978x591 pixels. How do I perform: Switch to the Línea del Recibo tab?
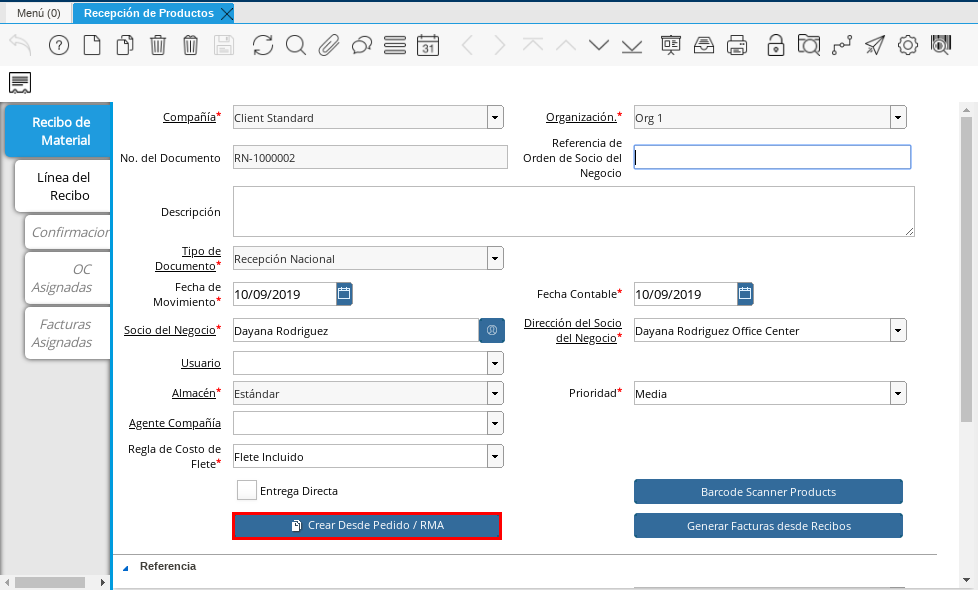(63, 186)
